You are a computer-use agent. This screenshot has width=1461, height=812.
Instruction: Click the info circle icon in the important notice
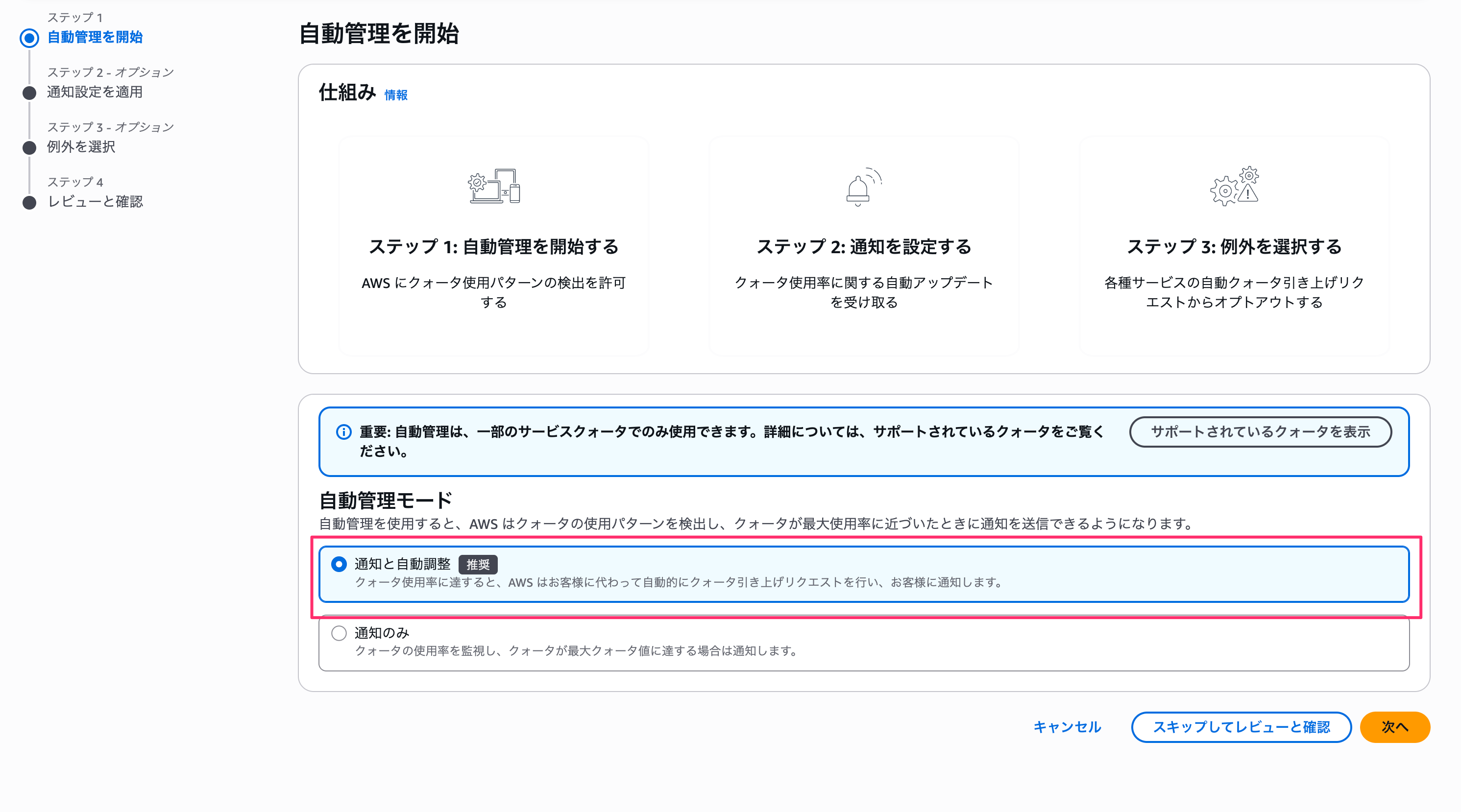(x=343, y=431)
